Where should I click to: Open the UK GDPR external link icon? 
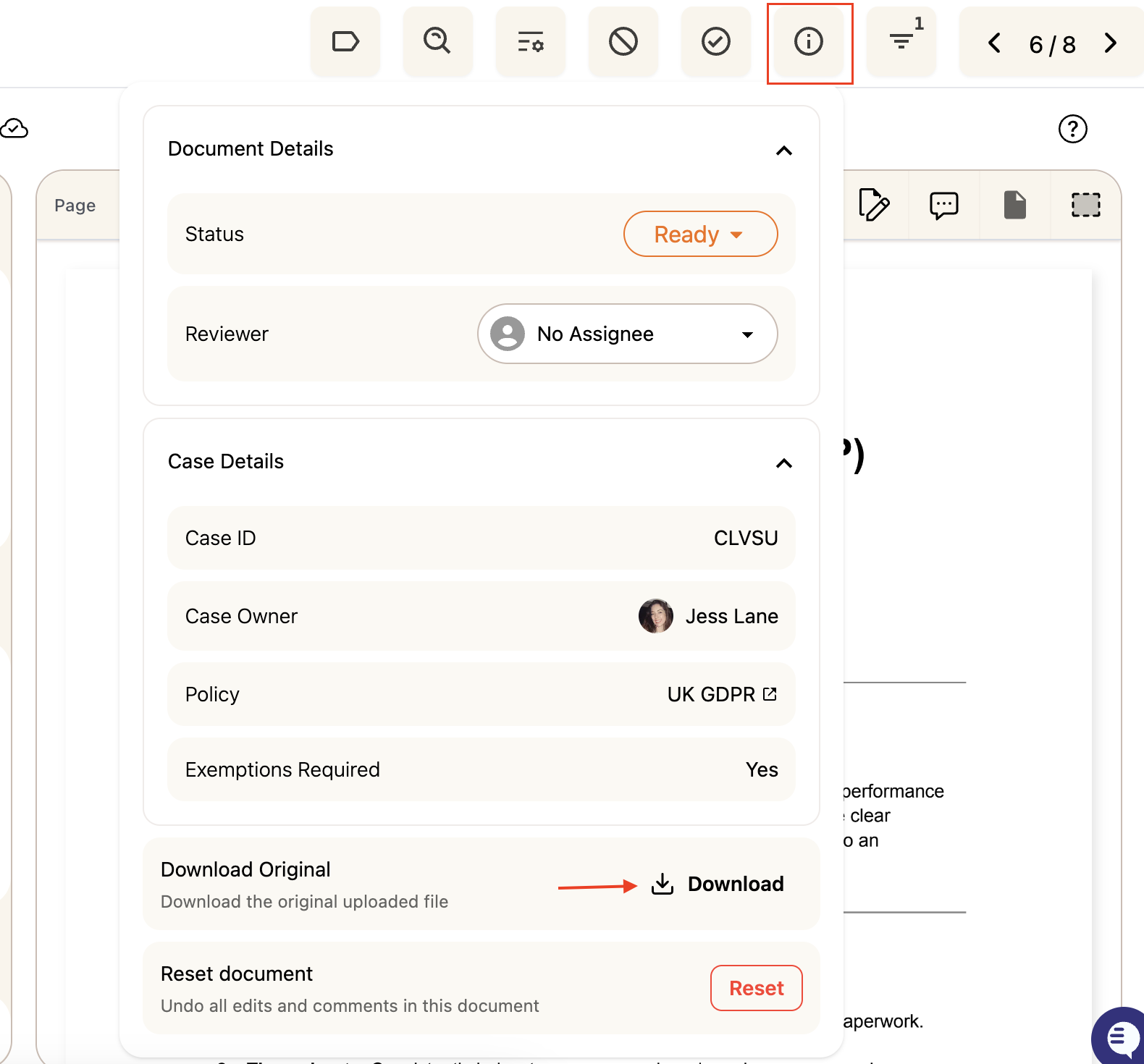coord(770,694)
